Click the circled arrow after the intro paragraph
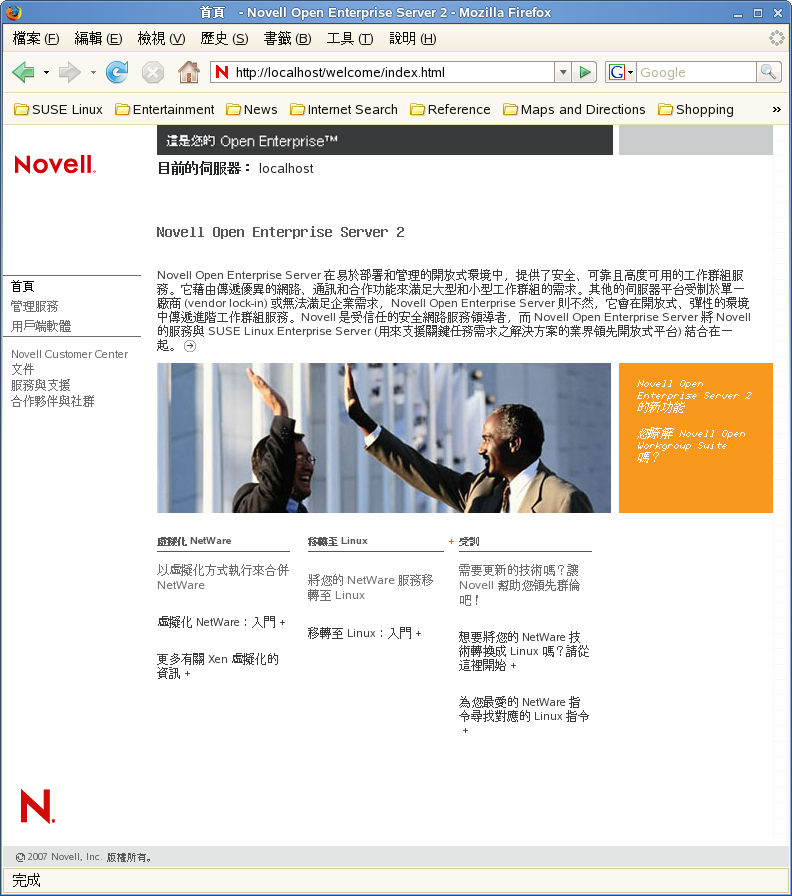This screenshot has height=896, width=792. coord(190,346)
